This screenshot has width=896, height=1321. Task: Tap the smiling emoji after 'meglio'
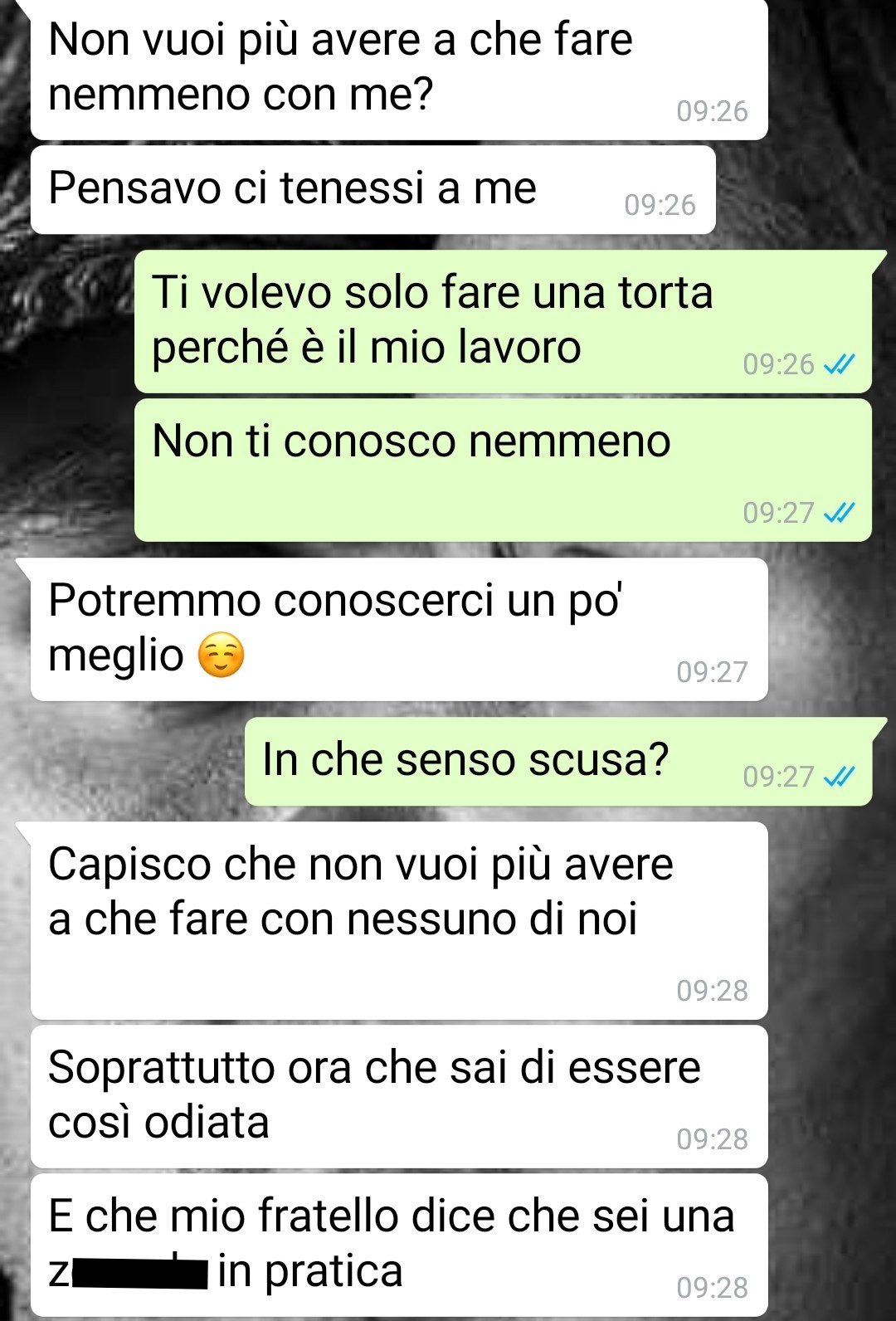click(x=221, y=656)
